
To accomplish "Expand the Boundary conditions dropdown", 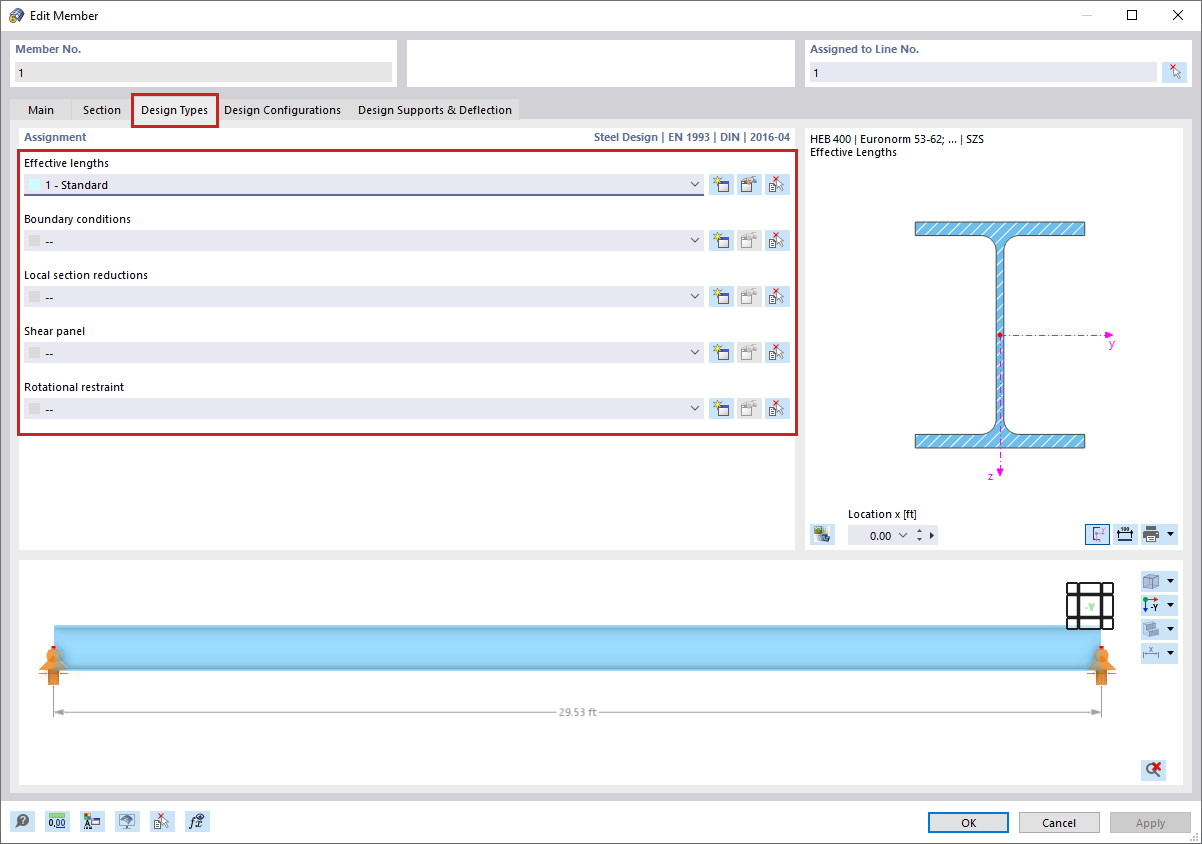I will [694, 240].
